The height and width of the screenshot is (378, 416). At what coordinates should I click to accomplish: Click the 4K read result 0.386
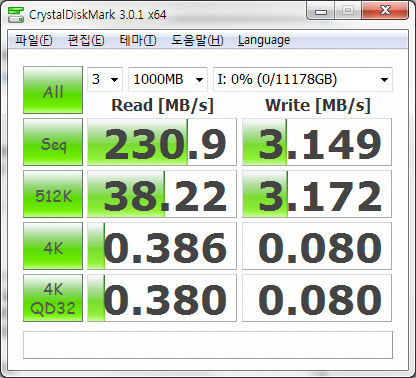click(162, 246)
